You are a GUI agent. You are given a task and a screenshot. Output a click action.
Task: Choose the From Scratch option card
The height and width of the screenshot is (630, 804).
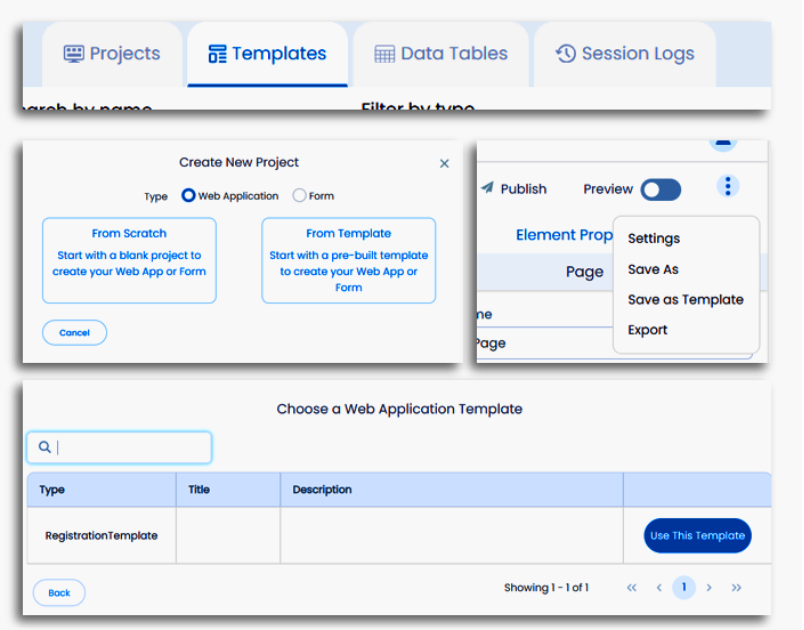coord(129,260)
